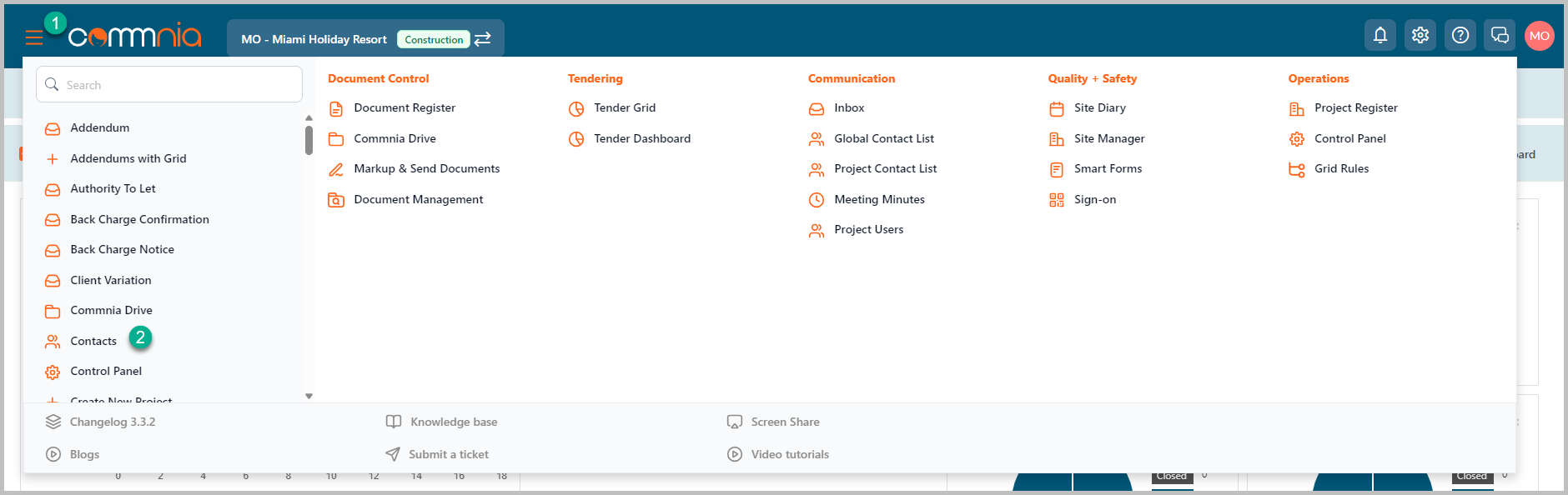1568x495 pixels.
Task: Open Changelog 3.3.2
Action: (112, 422)
